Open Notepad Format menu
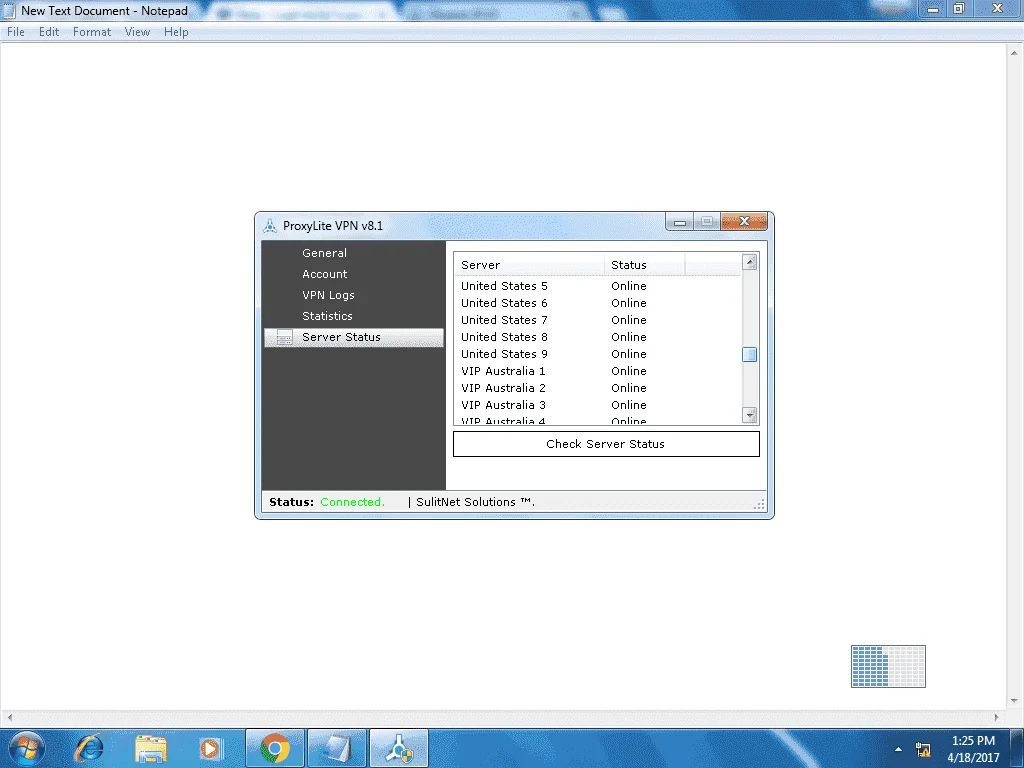1024x768 pixels. pyautogui.click(x=91, y=31)
